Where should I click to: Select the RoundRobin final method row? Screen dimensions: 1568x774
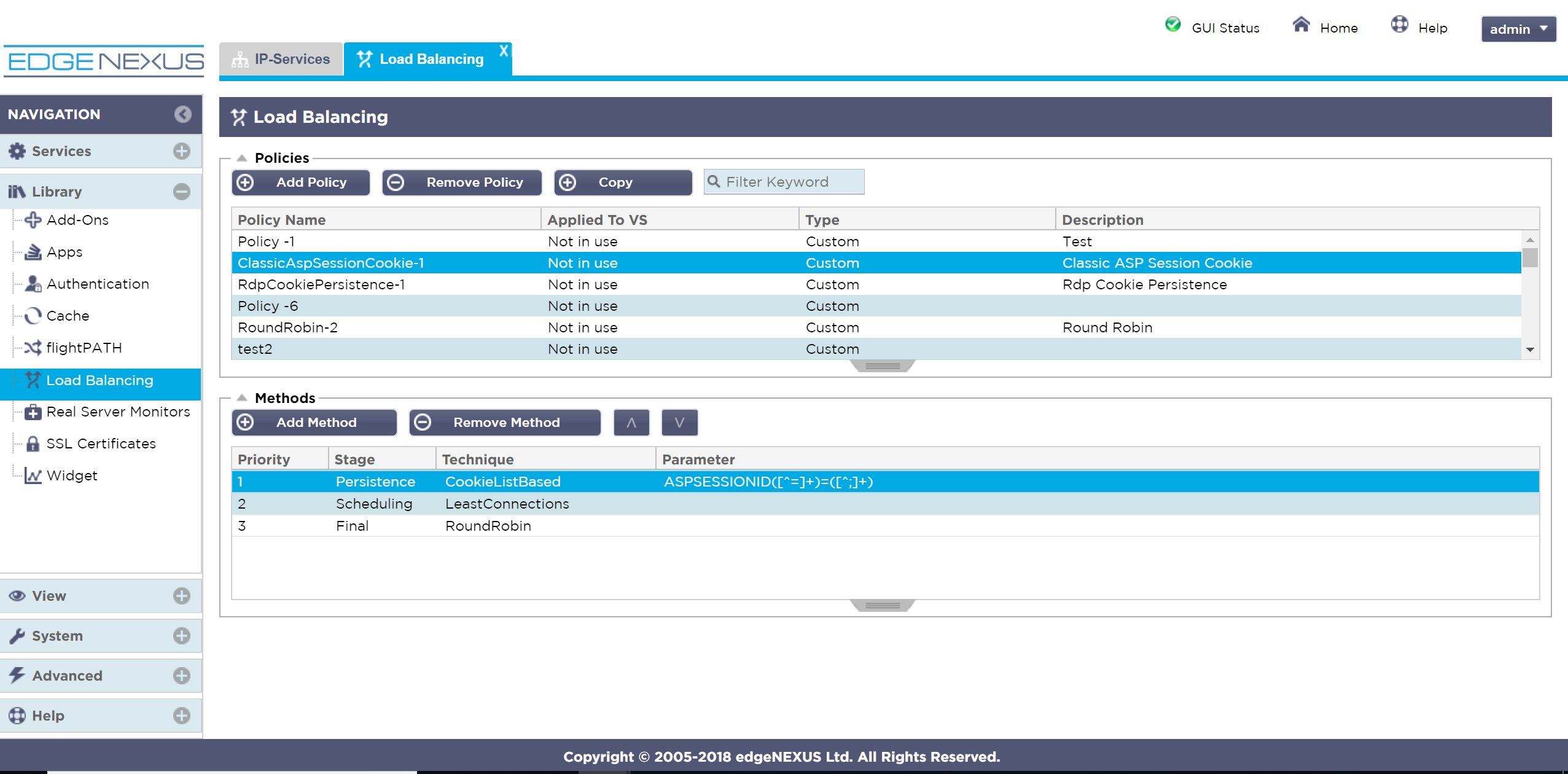(885, 526)
